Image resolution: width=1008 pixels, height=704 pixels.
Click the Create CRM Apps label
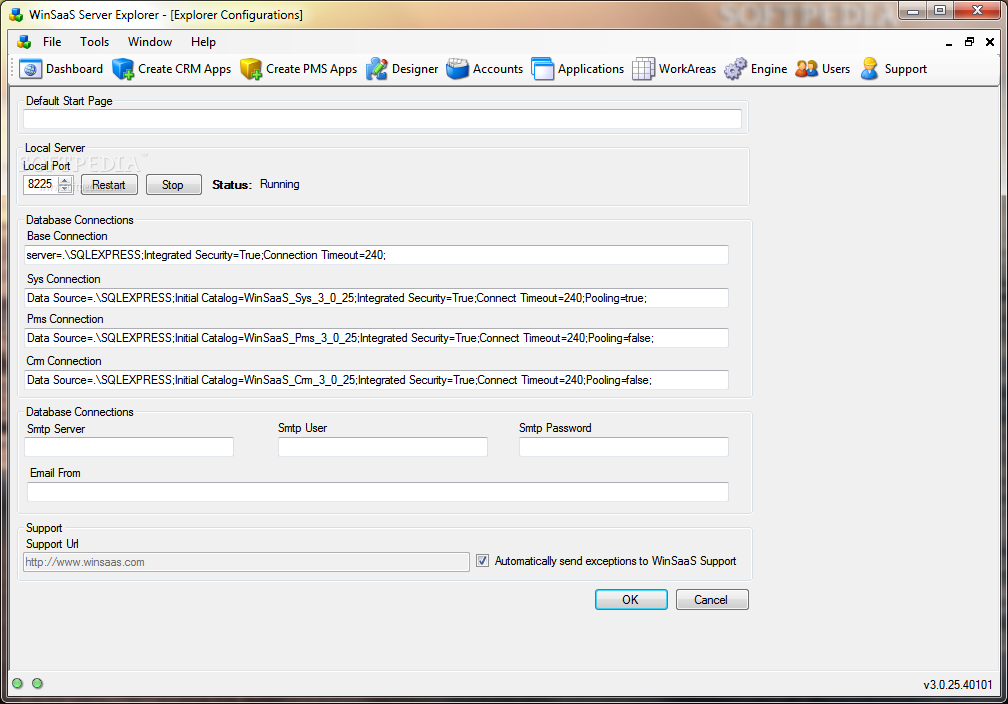coord(184,69)
